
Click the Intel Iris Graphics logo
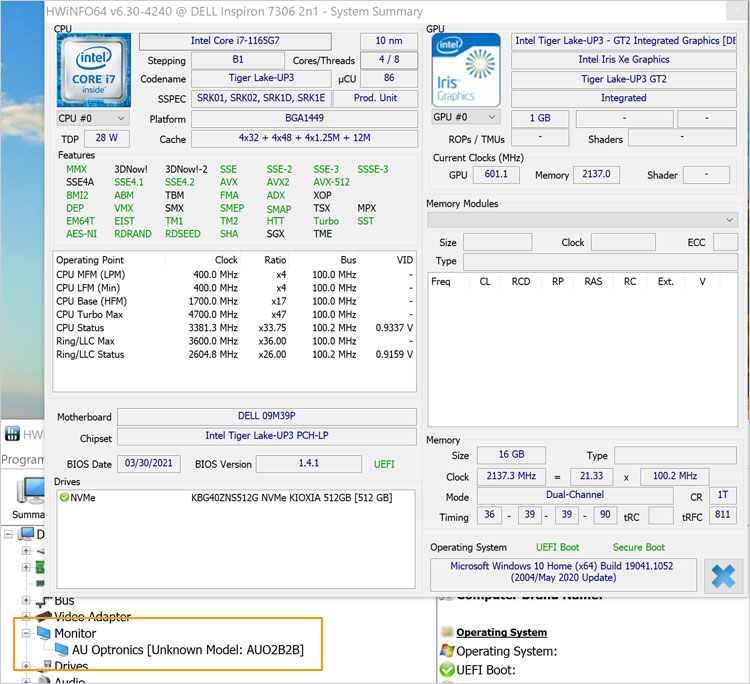[467, 69]
